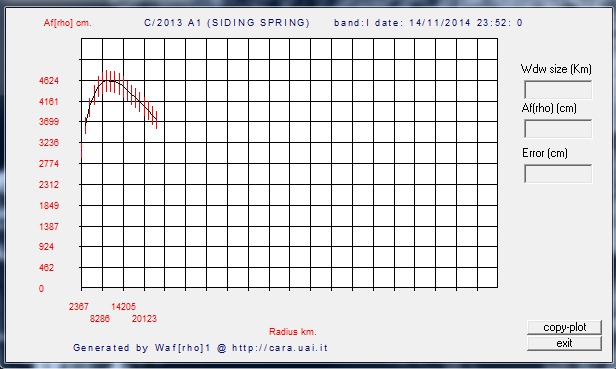Click the copy-plot button
The width and height of the screenshot is (616, 369).
pos(564,327)
